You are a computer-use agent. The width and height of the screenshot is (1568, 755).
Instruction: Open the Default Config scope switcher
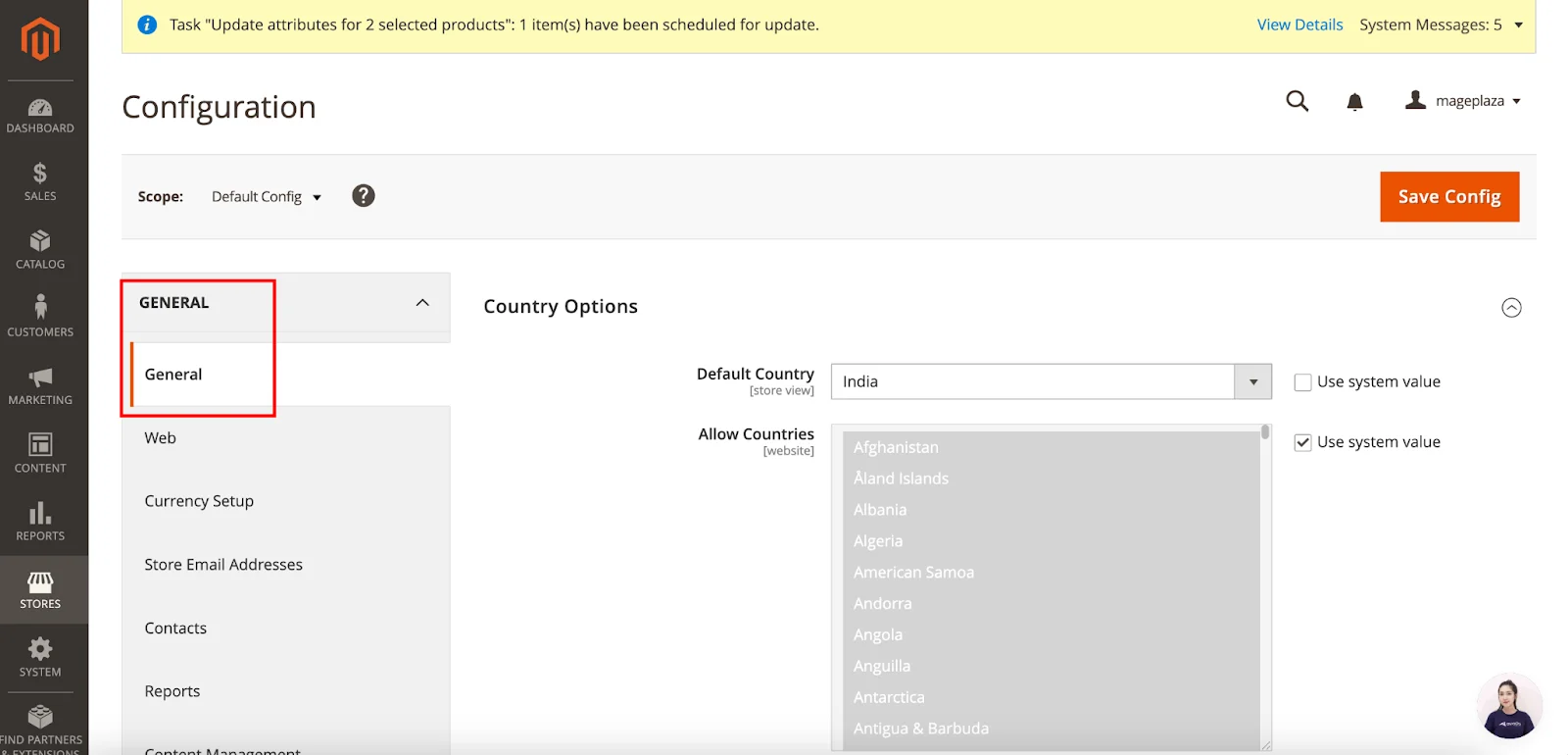coord(267,197)
